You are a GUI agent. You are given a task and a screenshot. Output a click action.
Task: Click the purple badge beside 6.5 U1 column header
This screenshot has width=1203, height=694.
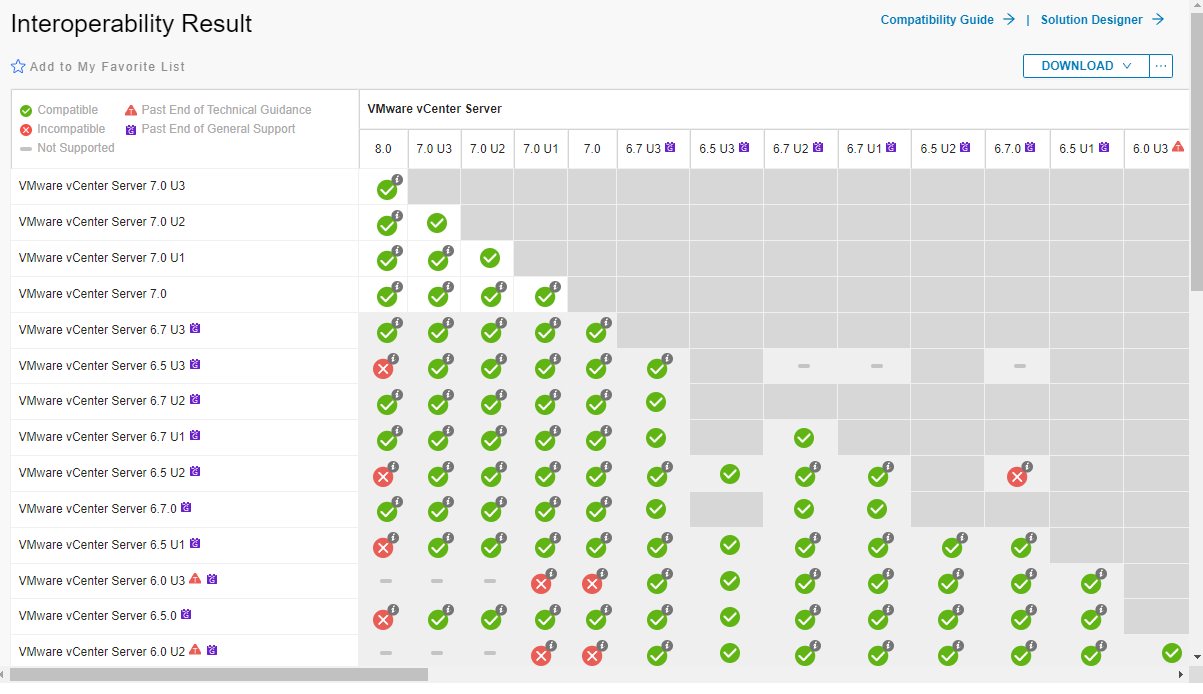[1104, 148]
